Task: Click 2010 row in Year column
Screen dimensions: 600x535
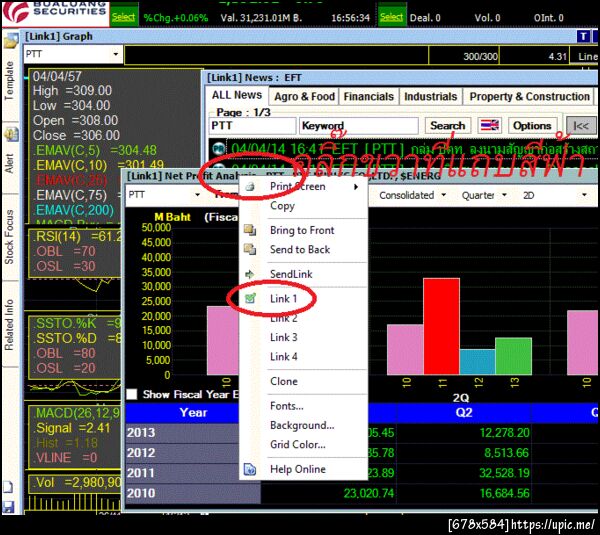Action: (x=193, y=493)
